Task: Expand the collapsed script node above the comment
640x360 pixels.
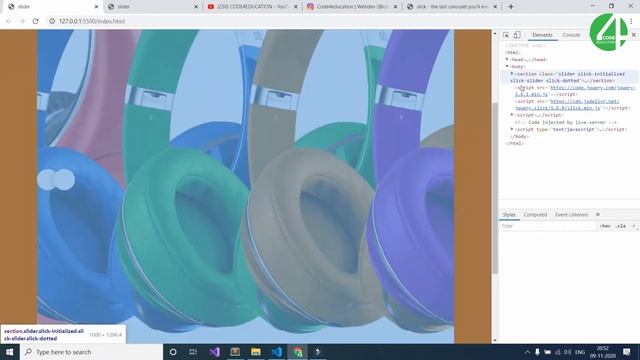Action: (x=512, y=115)
